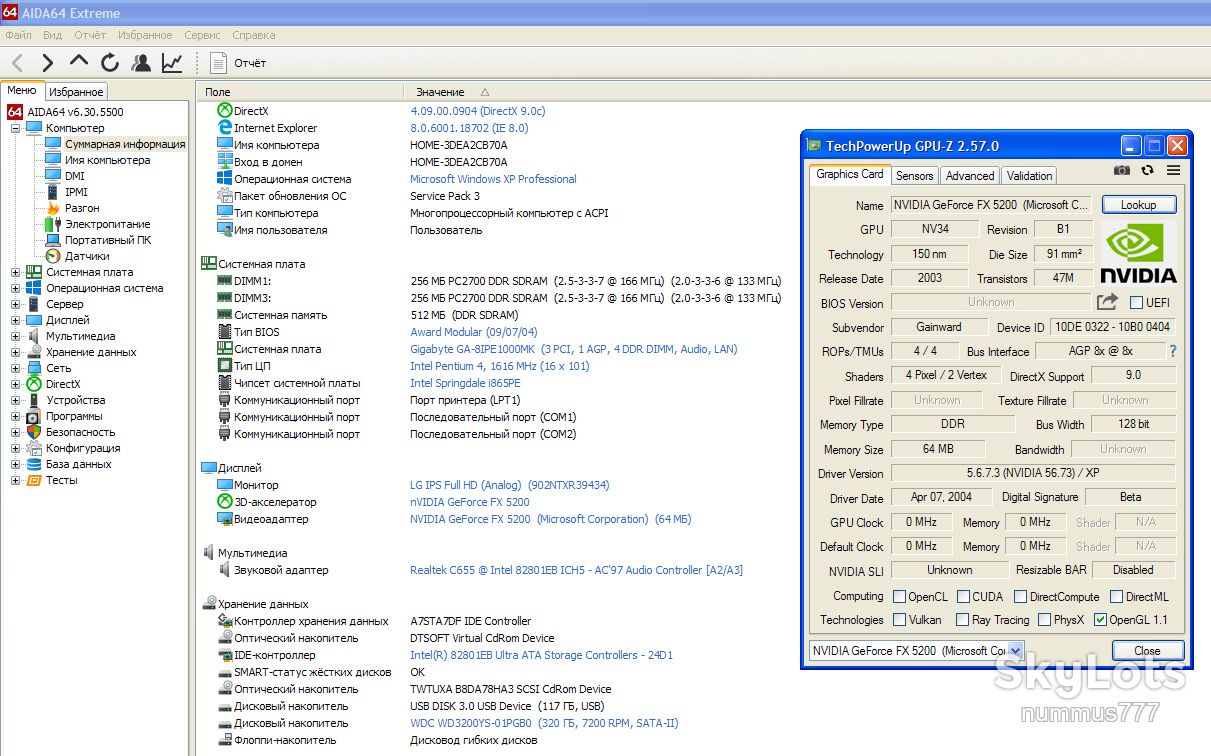This screenshot has width=1211, height=756.
Task: Click the Close button in GPU-Z
Action: [x=1147, y=650]
